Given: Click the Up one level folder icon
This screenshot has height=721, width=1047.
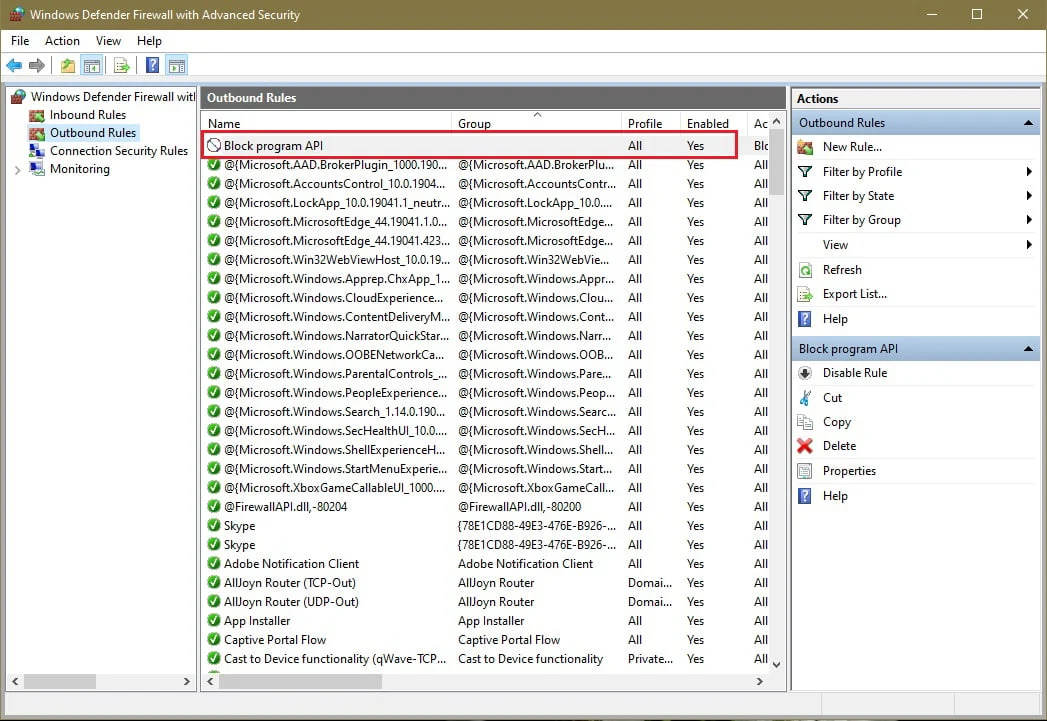Looking at the screenshot, I should pos(67,65).
